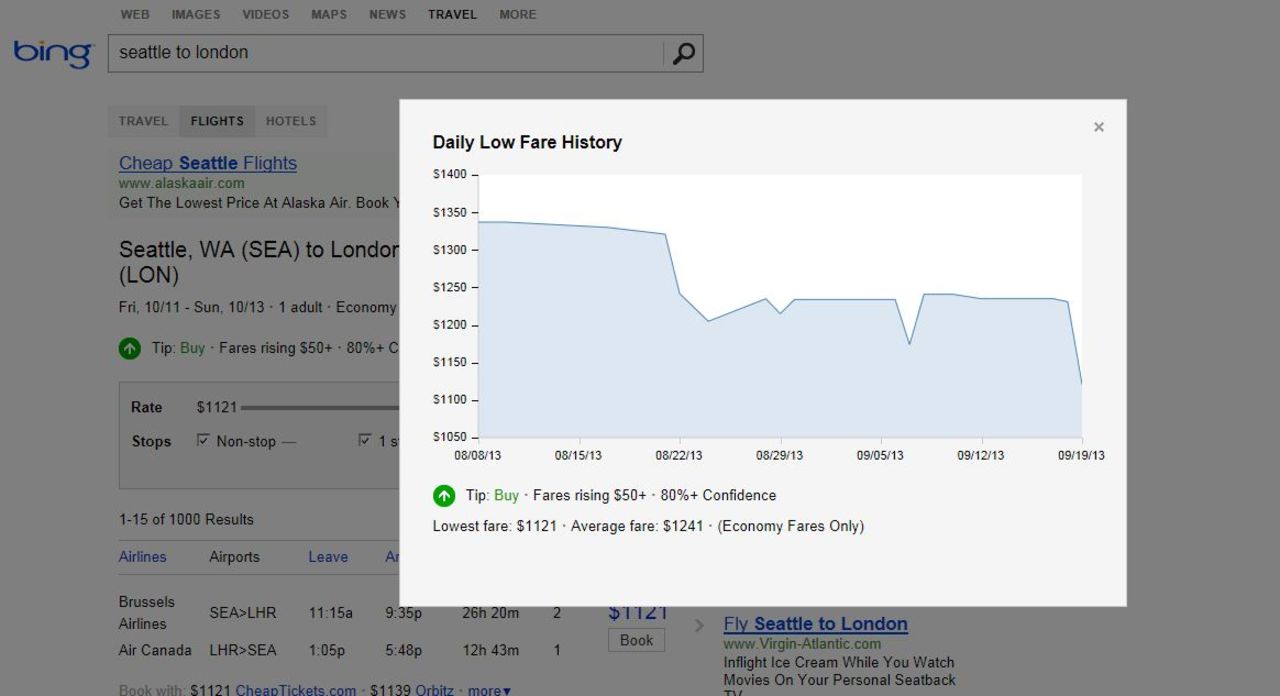
Task: Click the 'Airports' column header
Action: (234, 557)
